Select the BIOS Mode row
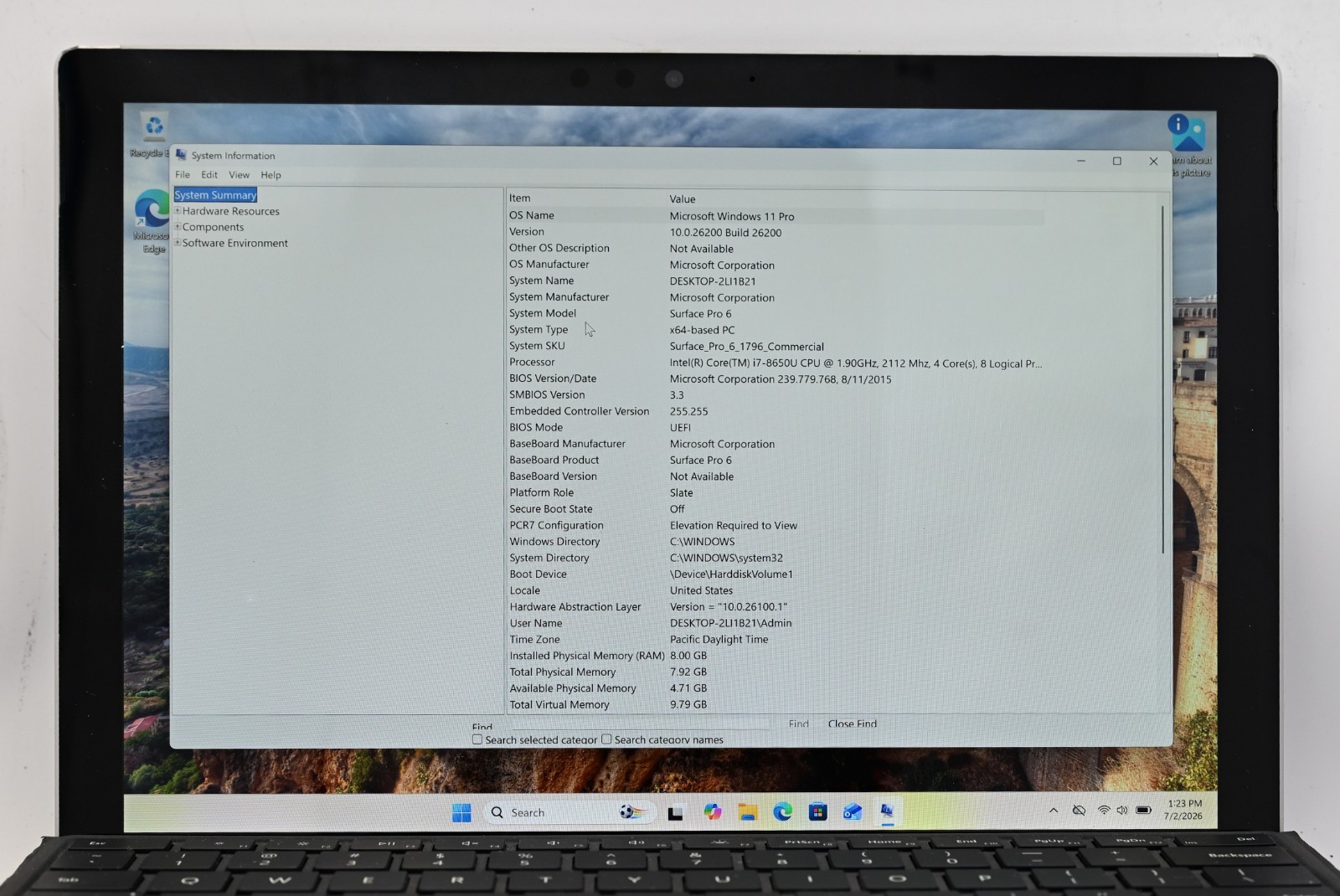This screenshot has height=896, width=1340. pos(776,427)
